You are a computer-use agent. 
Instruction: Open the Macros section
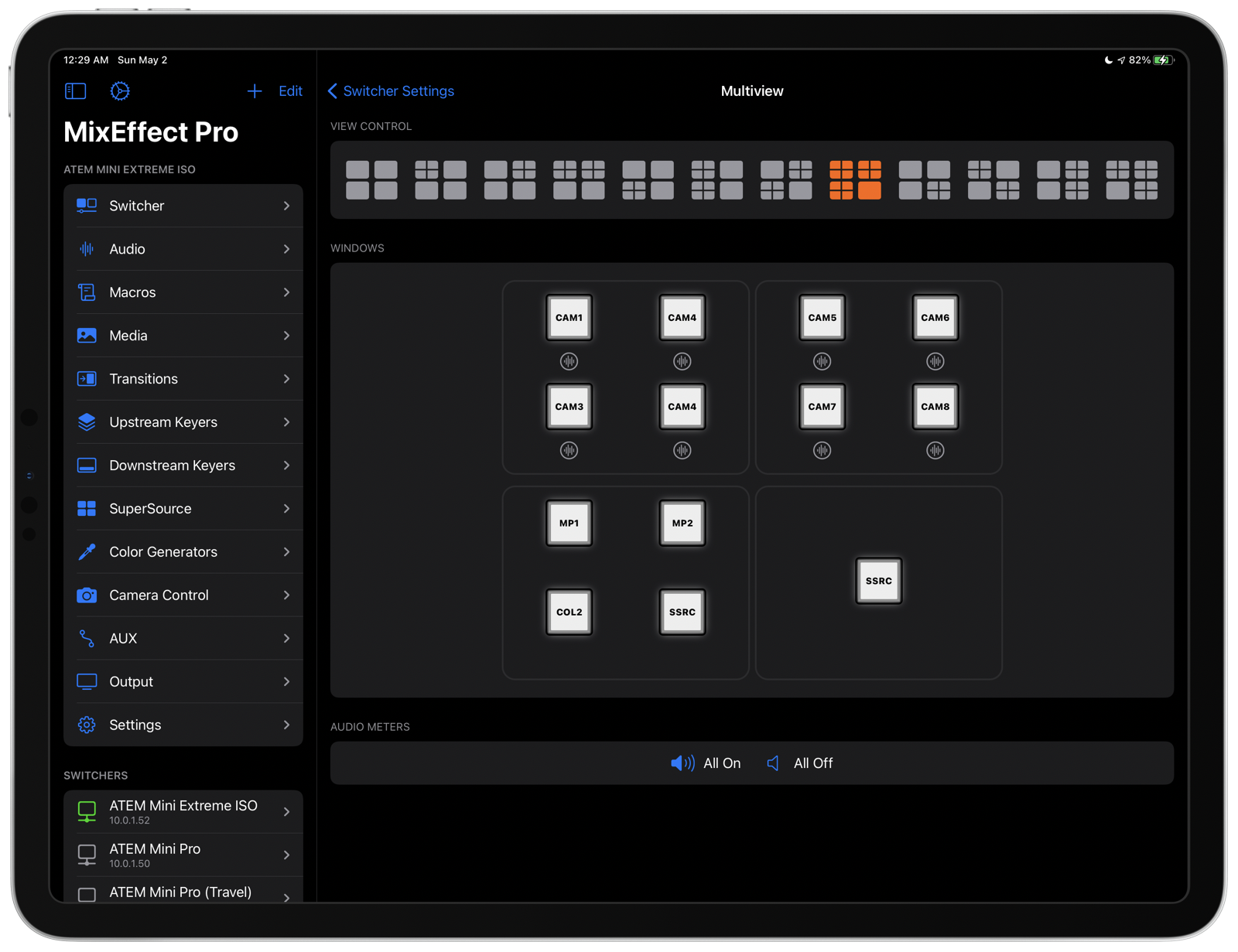tap(183, 292)
